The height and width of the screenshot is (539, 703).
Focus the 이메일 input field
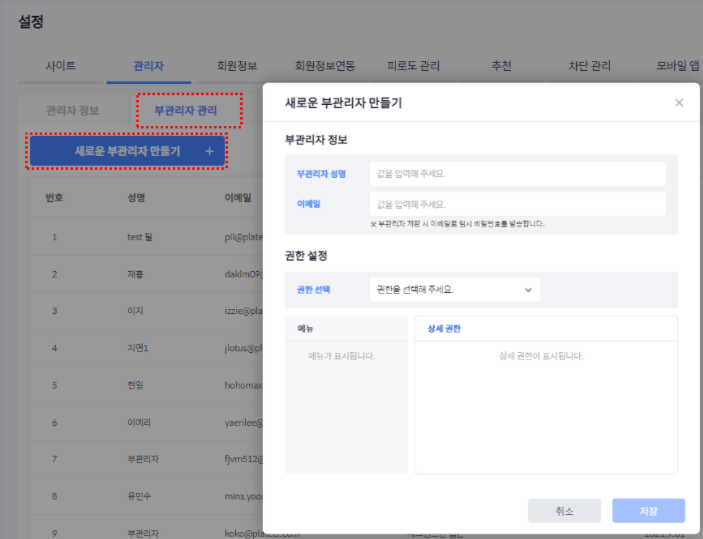(x=517, y=204)
